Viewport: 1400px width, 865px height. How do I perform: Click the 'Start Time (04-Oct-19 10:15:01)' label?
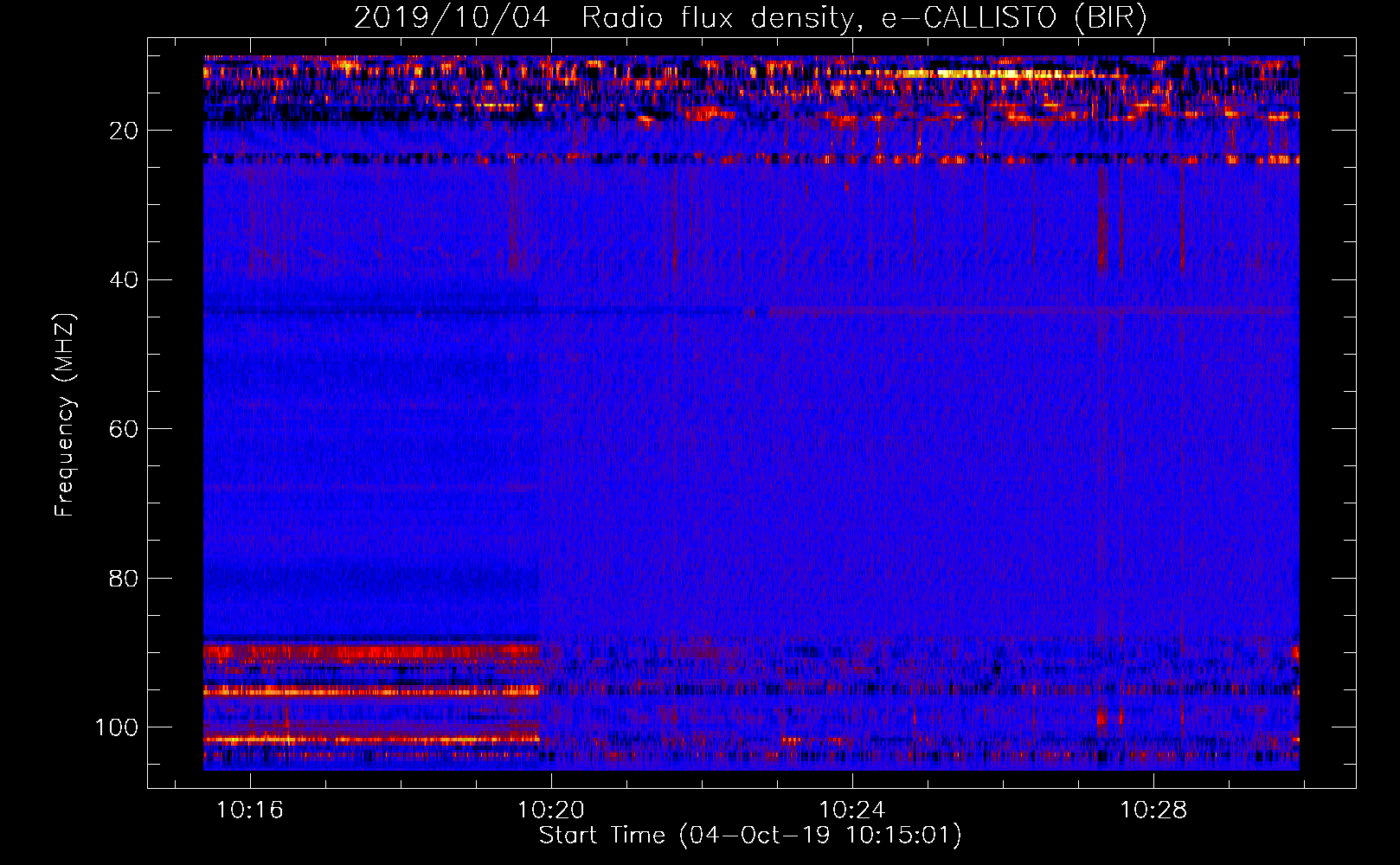tap(750, 836)
